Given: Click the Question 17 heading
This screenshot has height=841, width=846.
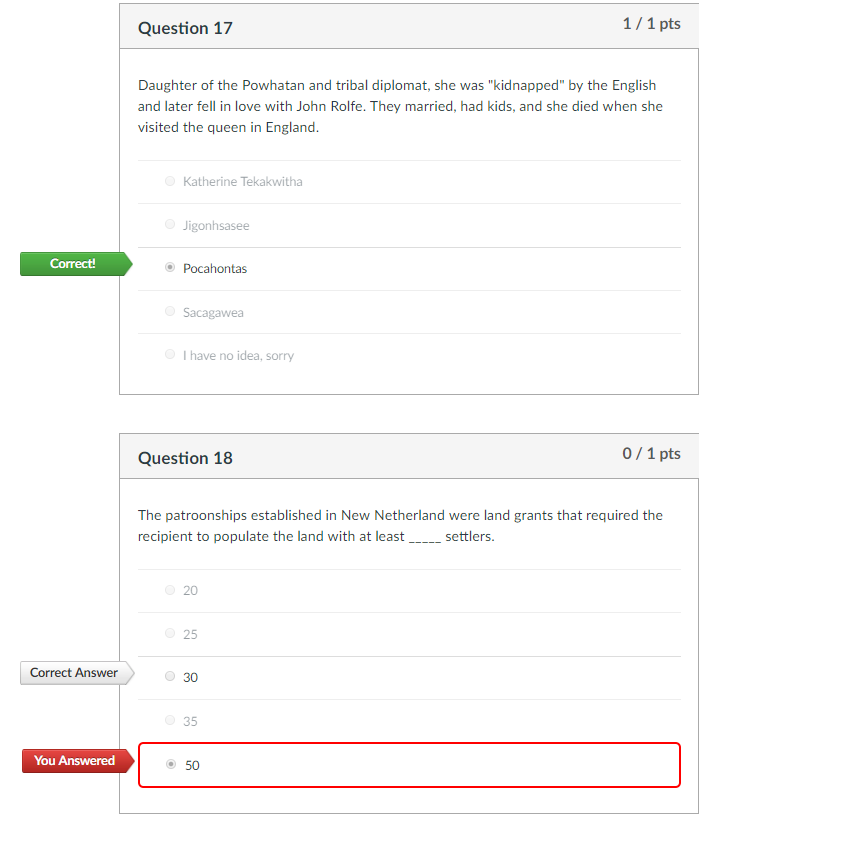Looking at the screenshot, I should pyautogui.click(x=185, y=28).
